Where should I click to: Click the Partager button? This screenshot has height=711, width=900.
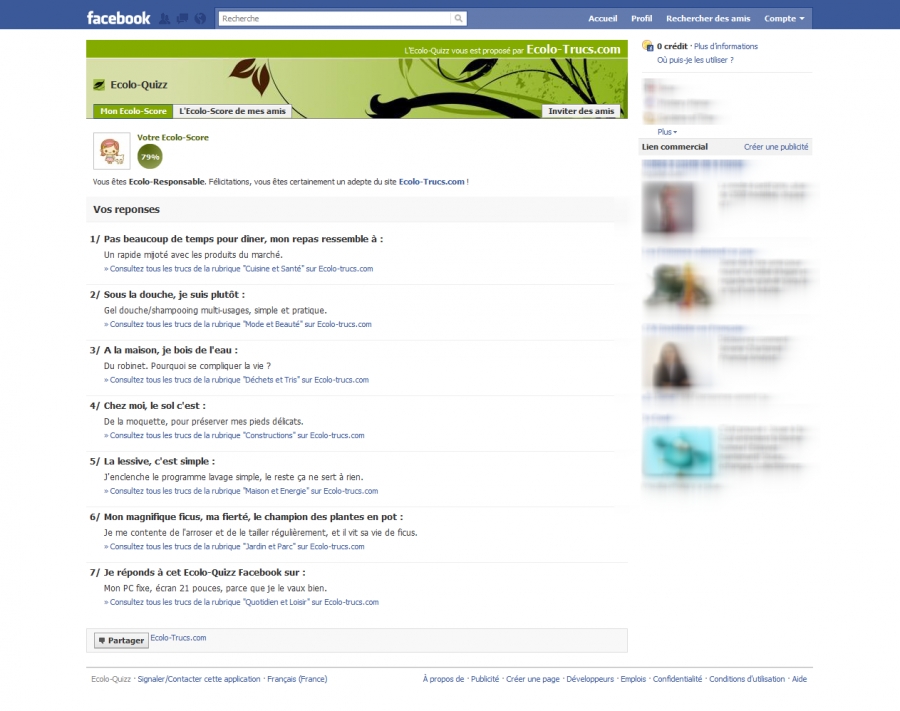tap(121, 640)
